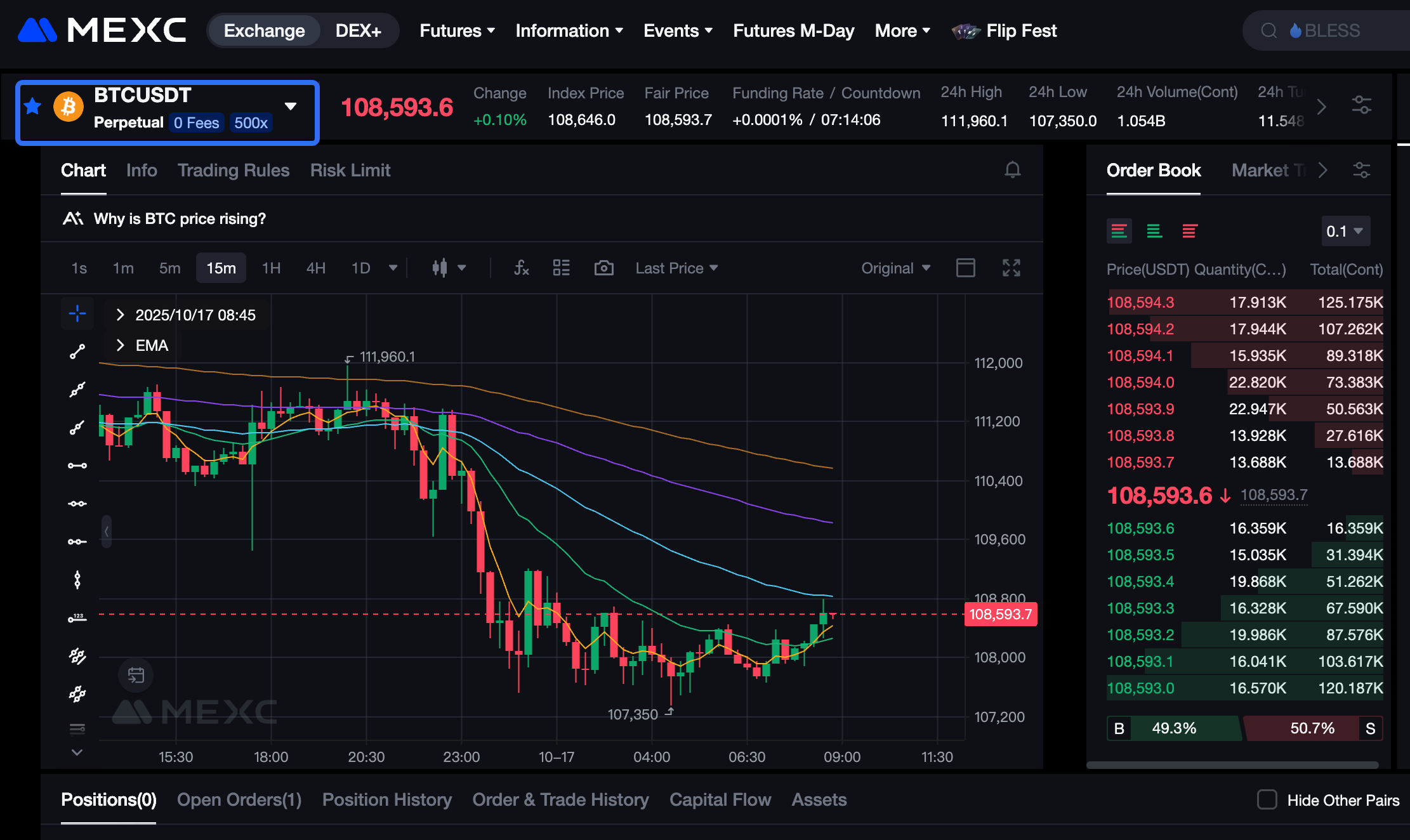Select the 1H timeframe button
Viewport: 1410px width, 840px height.
point(271,268)
